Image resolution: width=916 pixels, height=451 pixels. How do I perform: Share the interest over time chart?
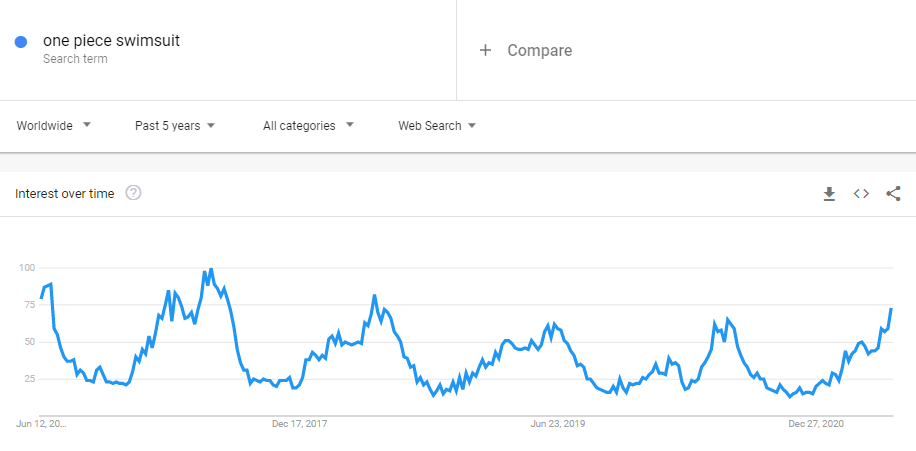point(893,193)
